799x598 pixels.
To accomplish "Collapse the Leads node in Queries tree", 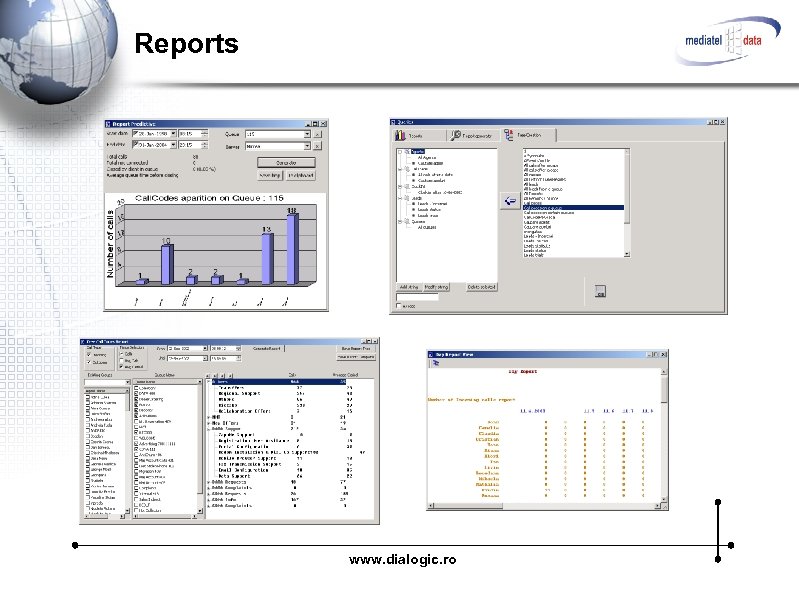I will (x=400, y=198).
